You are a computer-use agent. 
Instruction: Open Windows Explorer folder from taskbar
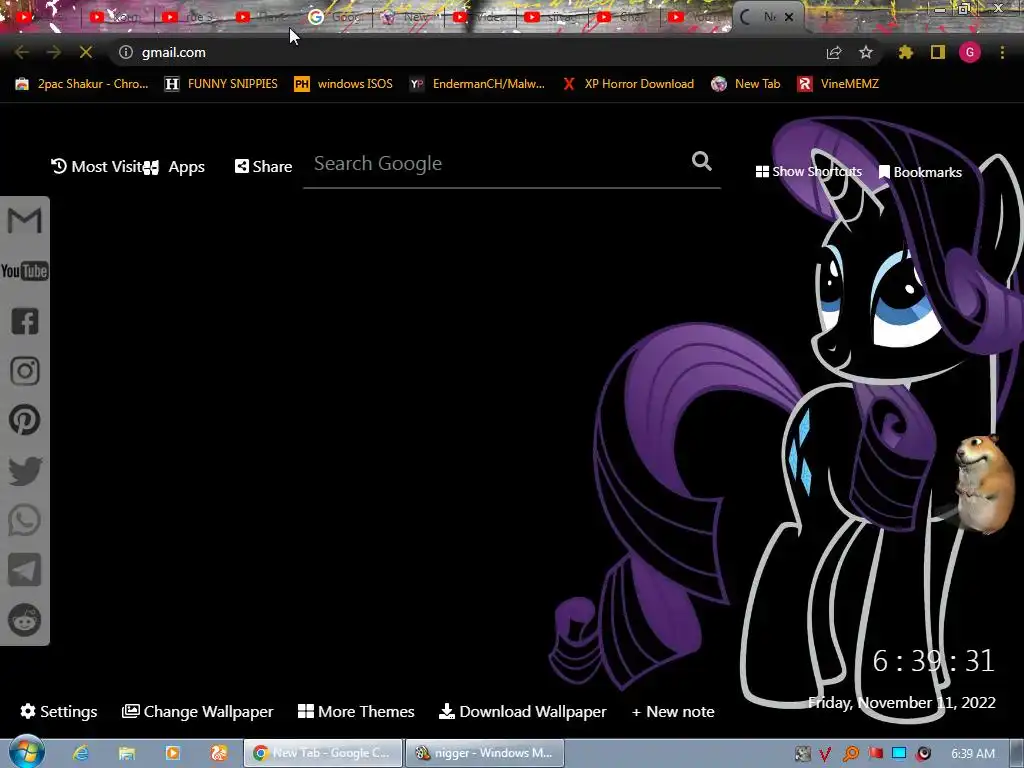click(127, 753)
